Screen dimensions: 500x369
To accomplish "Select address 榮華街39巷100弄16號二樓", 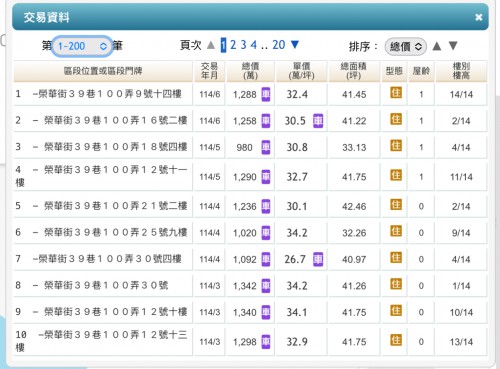I will point(115,120).
